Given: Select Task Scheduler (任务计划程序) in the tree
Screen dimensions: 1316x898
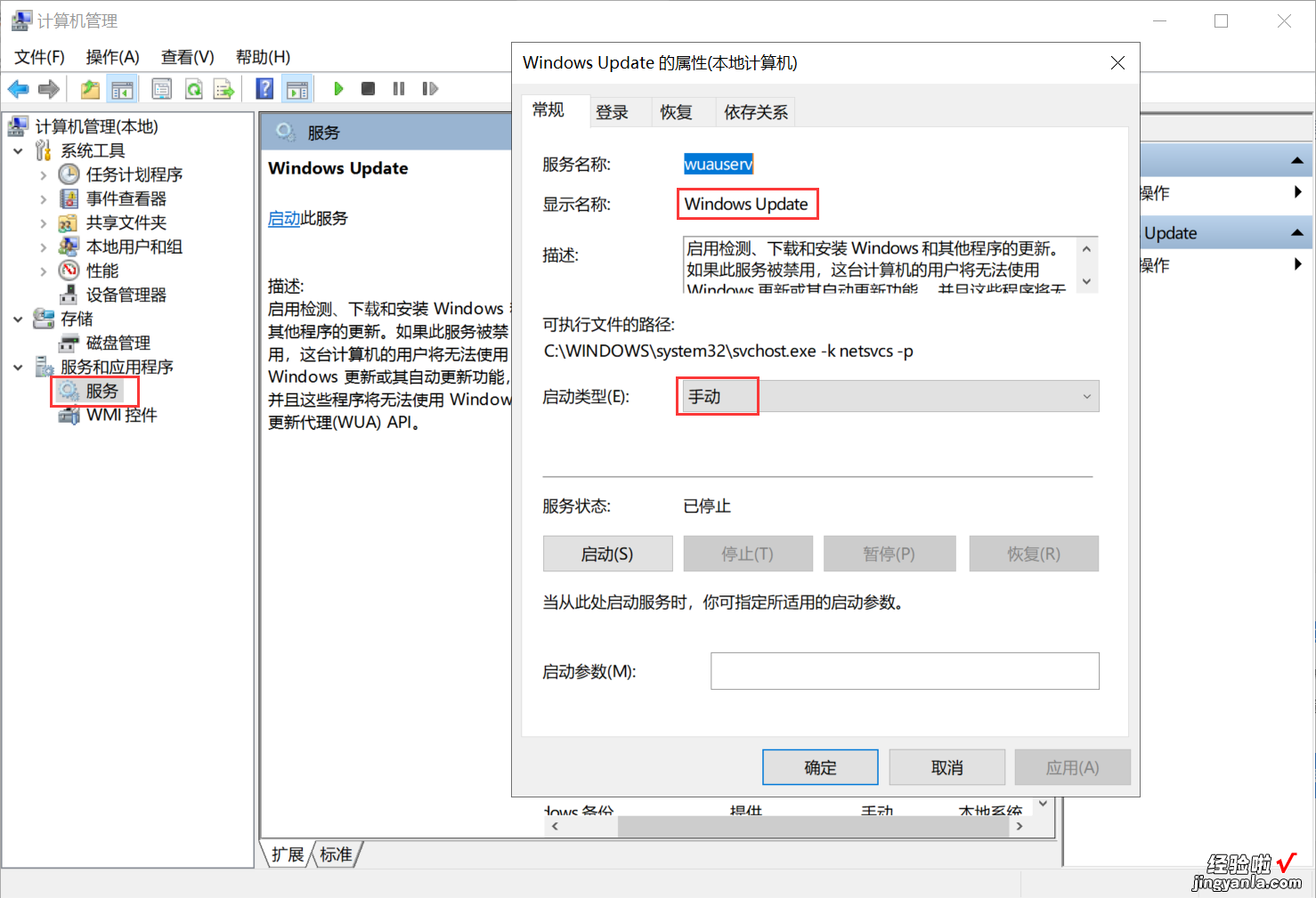Looking at the screenshot, I should 134,174.
